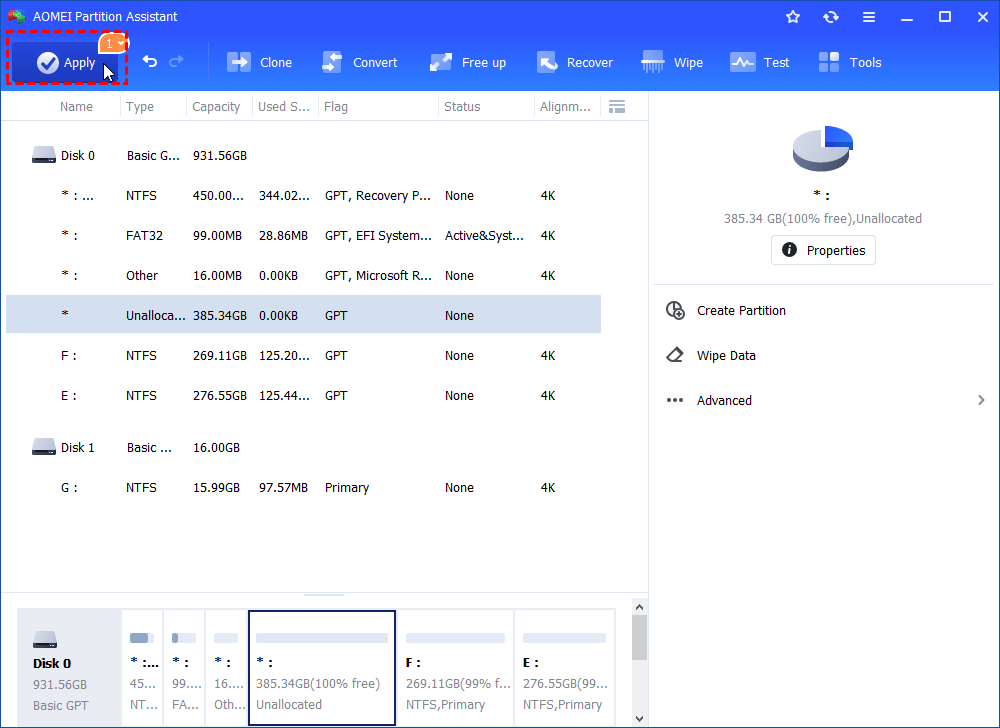Select the F: NTFS partition row

(x=304, y=356)
